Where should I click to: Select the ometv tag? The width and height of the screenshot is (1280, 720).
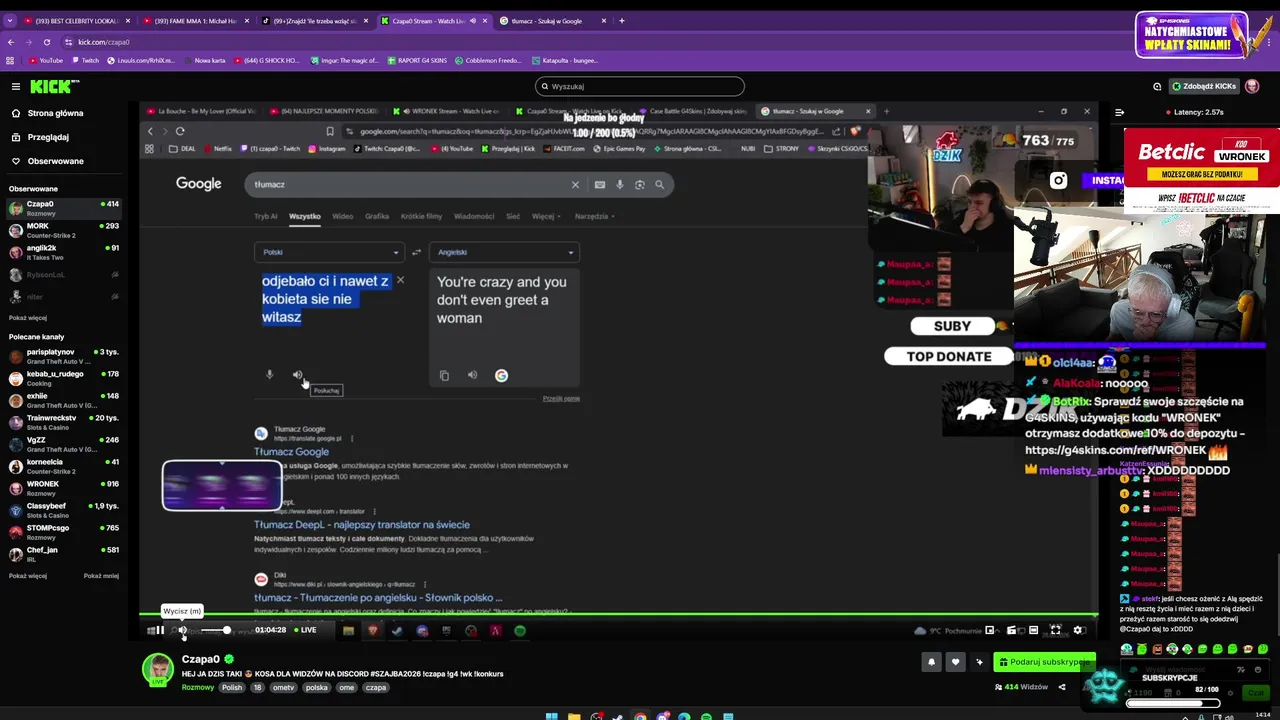[284, 688]
